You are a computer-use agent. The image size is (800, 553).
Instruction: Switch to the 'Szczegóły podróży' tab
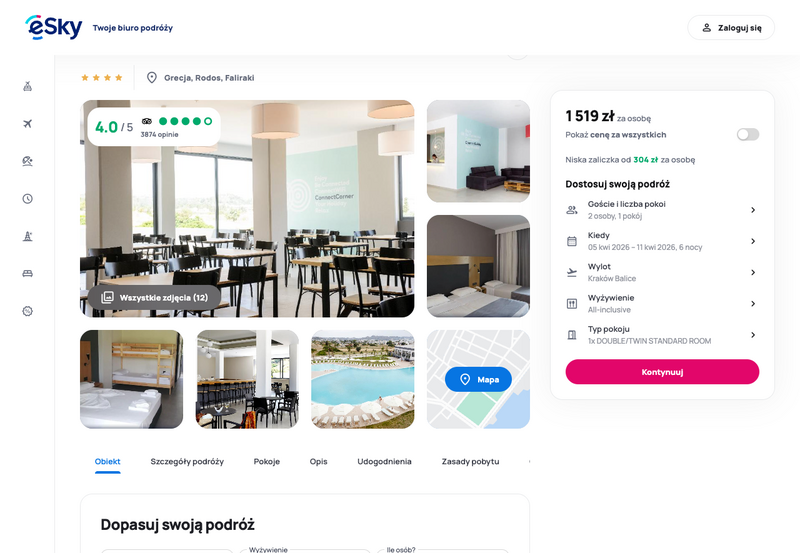tap(187, 461)
